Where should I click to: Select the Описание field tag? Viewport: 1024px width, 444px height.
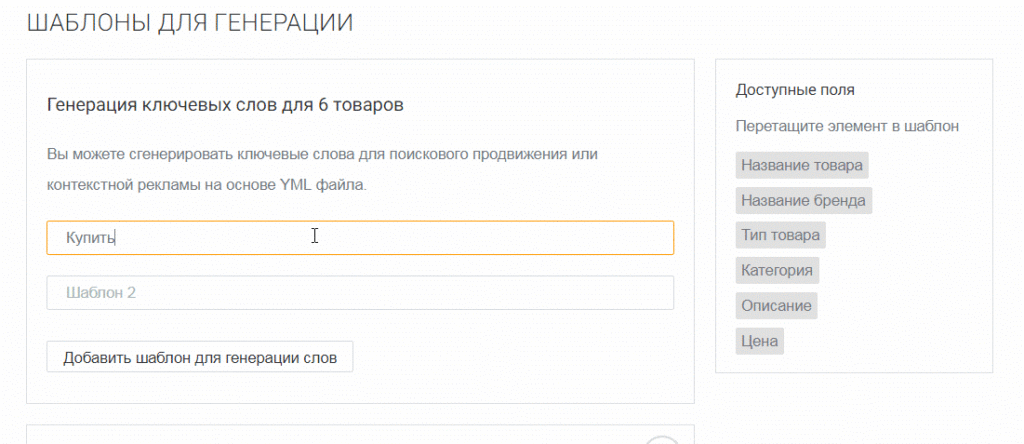(776, 305)
